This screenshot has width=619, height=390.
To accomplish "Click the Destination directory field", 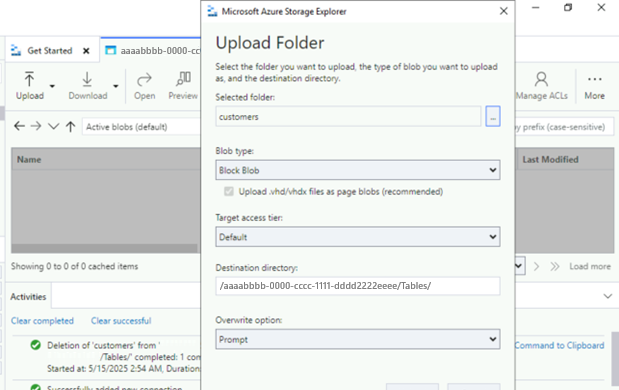I will coord(358,286).
